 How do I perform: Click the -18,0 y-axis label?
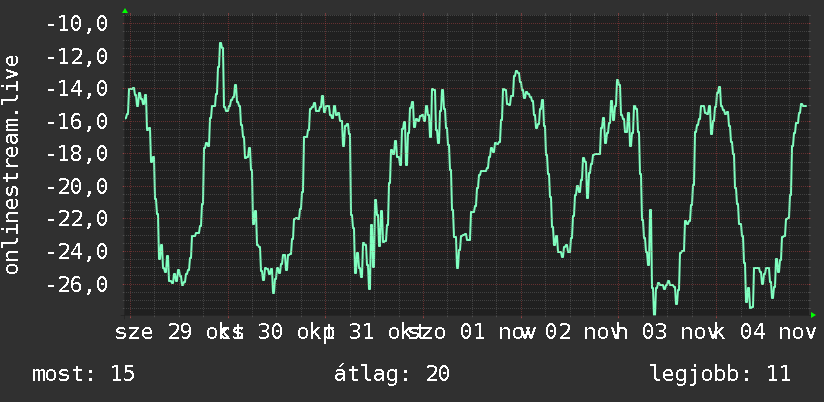(x=77, y=154)
